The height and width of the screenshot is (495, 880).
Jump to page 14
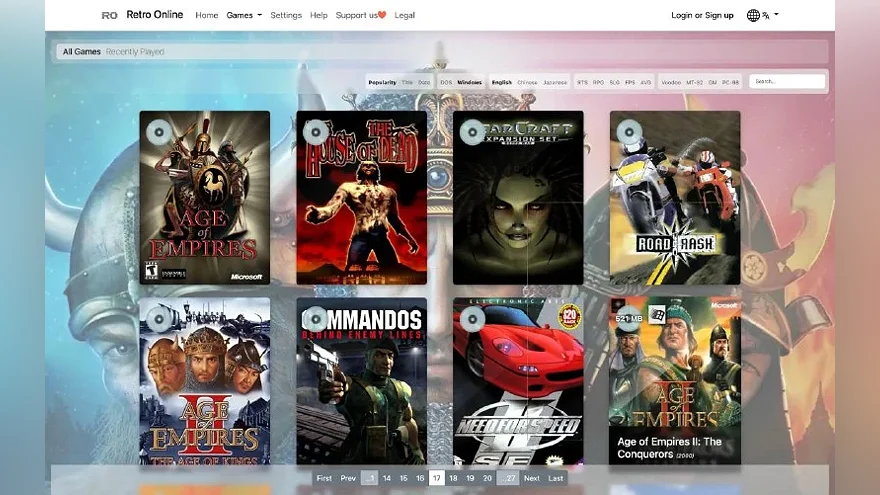pos(387,478)
